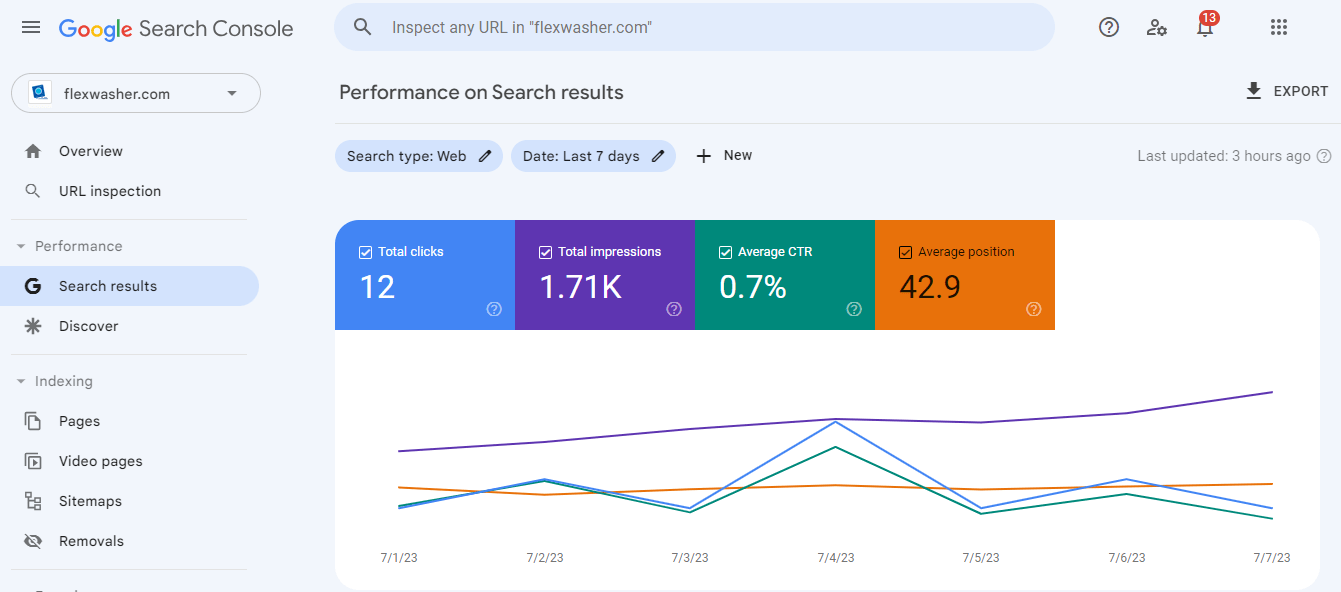The height and width of the screenshot is (592, 1341).
Task: Click the 7/7/23 date label
Action: point(1270,558)
